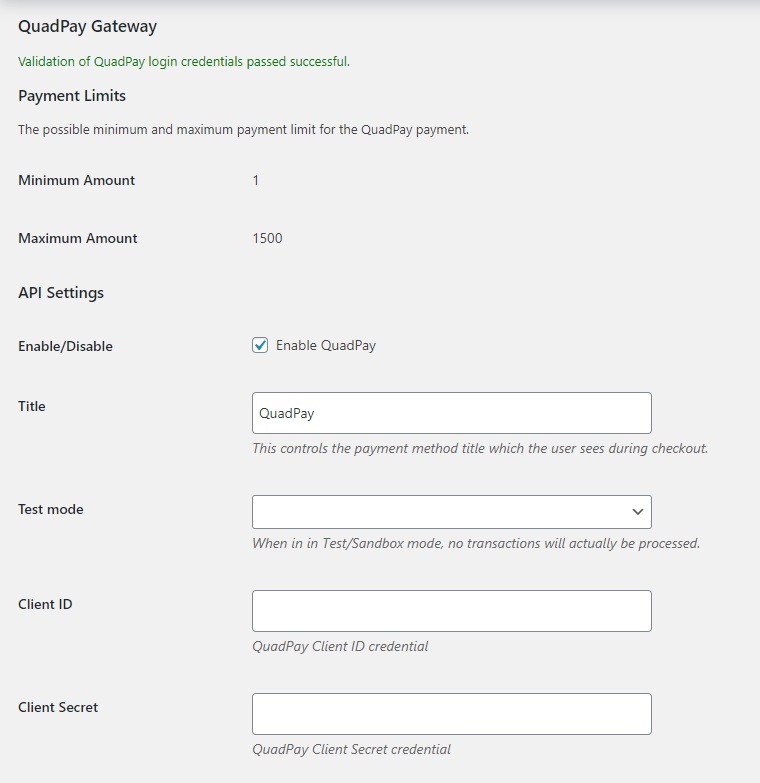760x783 pixels.
Task: Click inside the Client ID input box
Action: [451, 611]
